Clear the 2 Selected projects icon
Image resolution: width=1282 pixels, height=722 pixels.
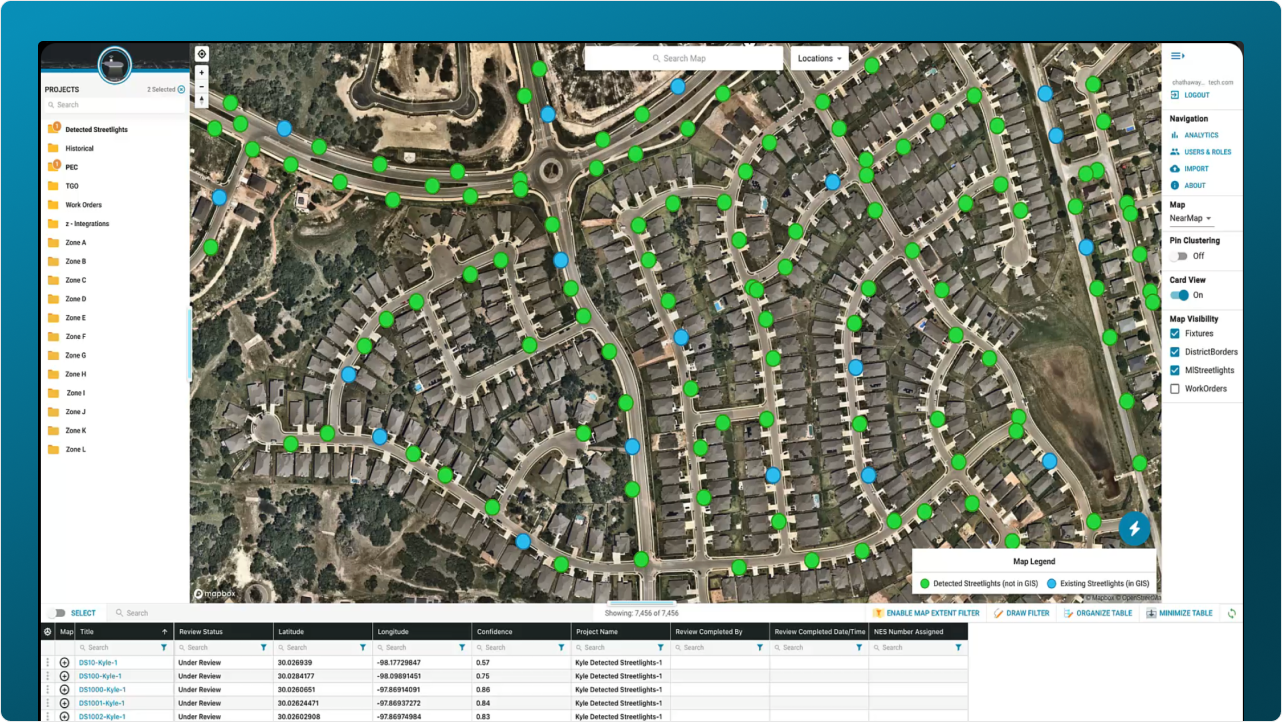pyautogui.click(x=181, y=90)
